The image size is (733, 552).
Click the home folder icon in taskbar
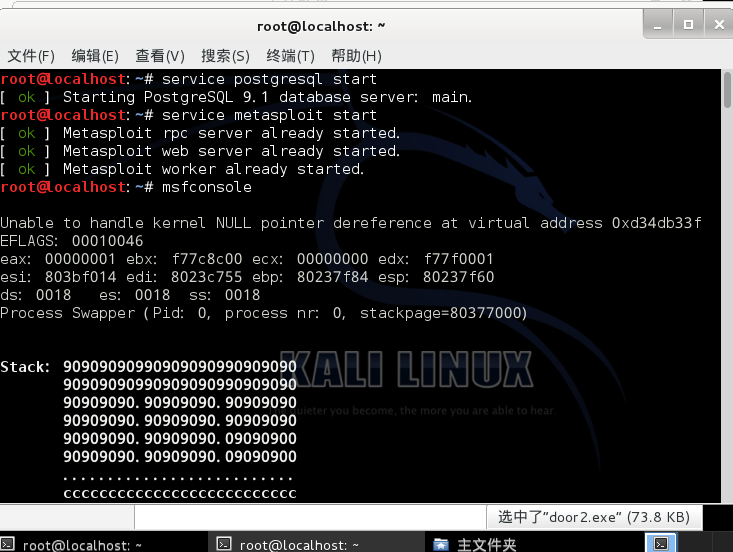(440, 545)
